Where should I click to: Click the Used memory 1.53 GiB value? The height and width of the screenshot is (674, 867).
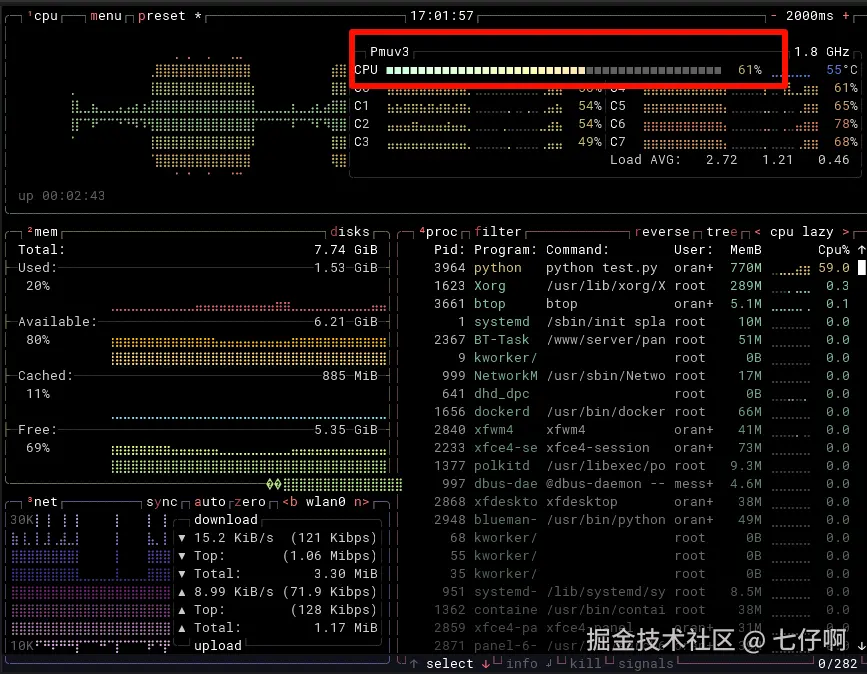click(346, 268)
